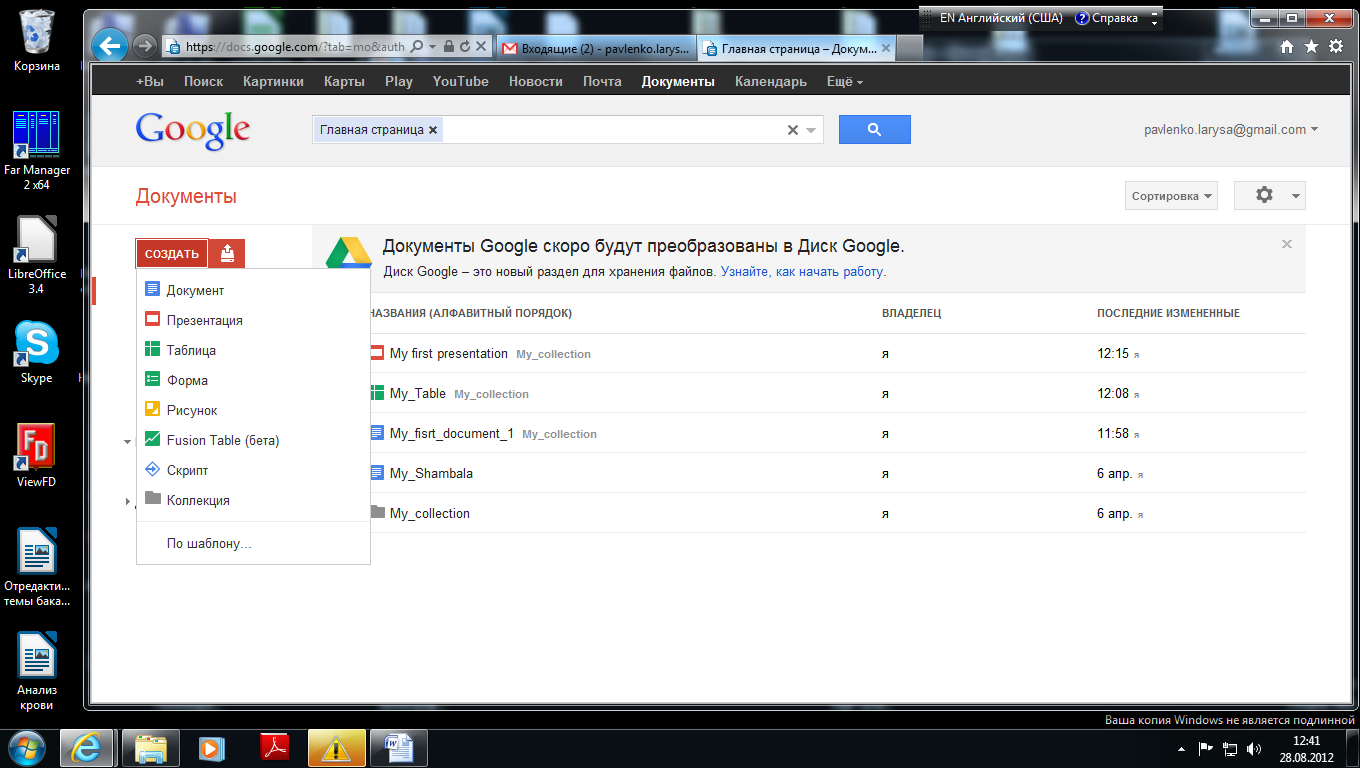The width and height of the screenshot is (1360, 768).
Task: Open the settings gear menu
Action: pos(1269,195)
